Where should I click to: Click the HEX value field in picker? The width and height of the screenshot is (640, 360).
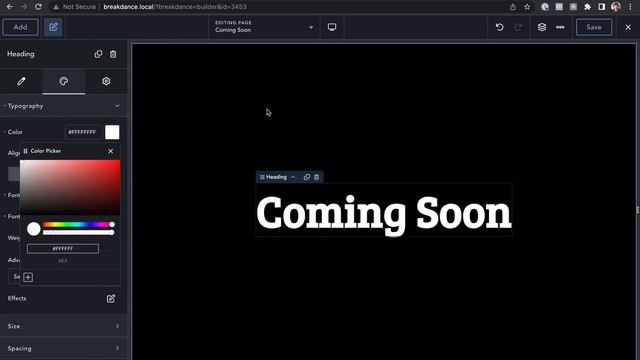click(63, 249)
